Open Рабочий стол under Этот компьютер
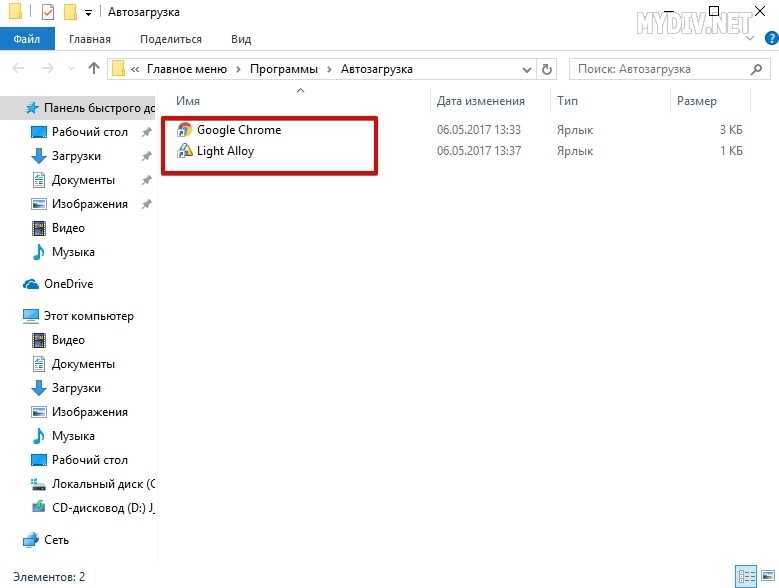The width and height of the screenshot is (779, 588). [90, 460]
